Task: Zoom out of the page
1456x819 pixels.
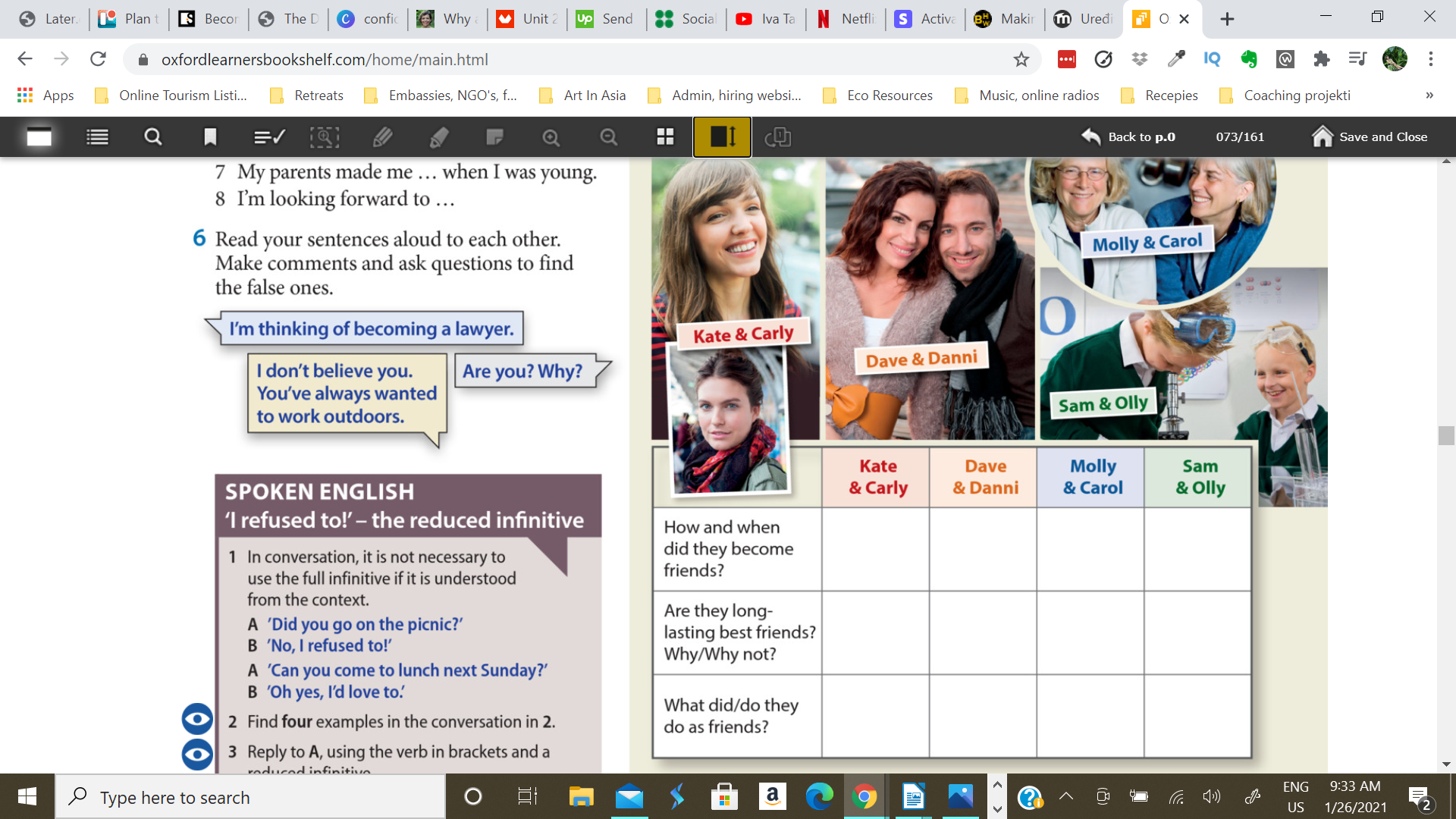Action: 609,137
